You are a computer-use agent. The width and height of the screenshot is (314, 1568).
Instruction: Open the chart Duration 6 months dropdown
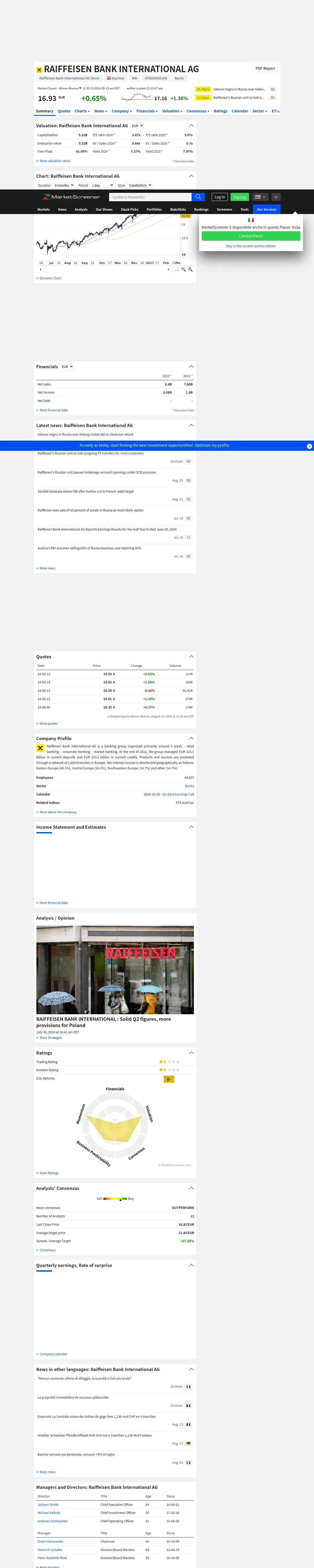pyautogui.click(x=64, y=185)
